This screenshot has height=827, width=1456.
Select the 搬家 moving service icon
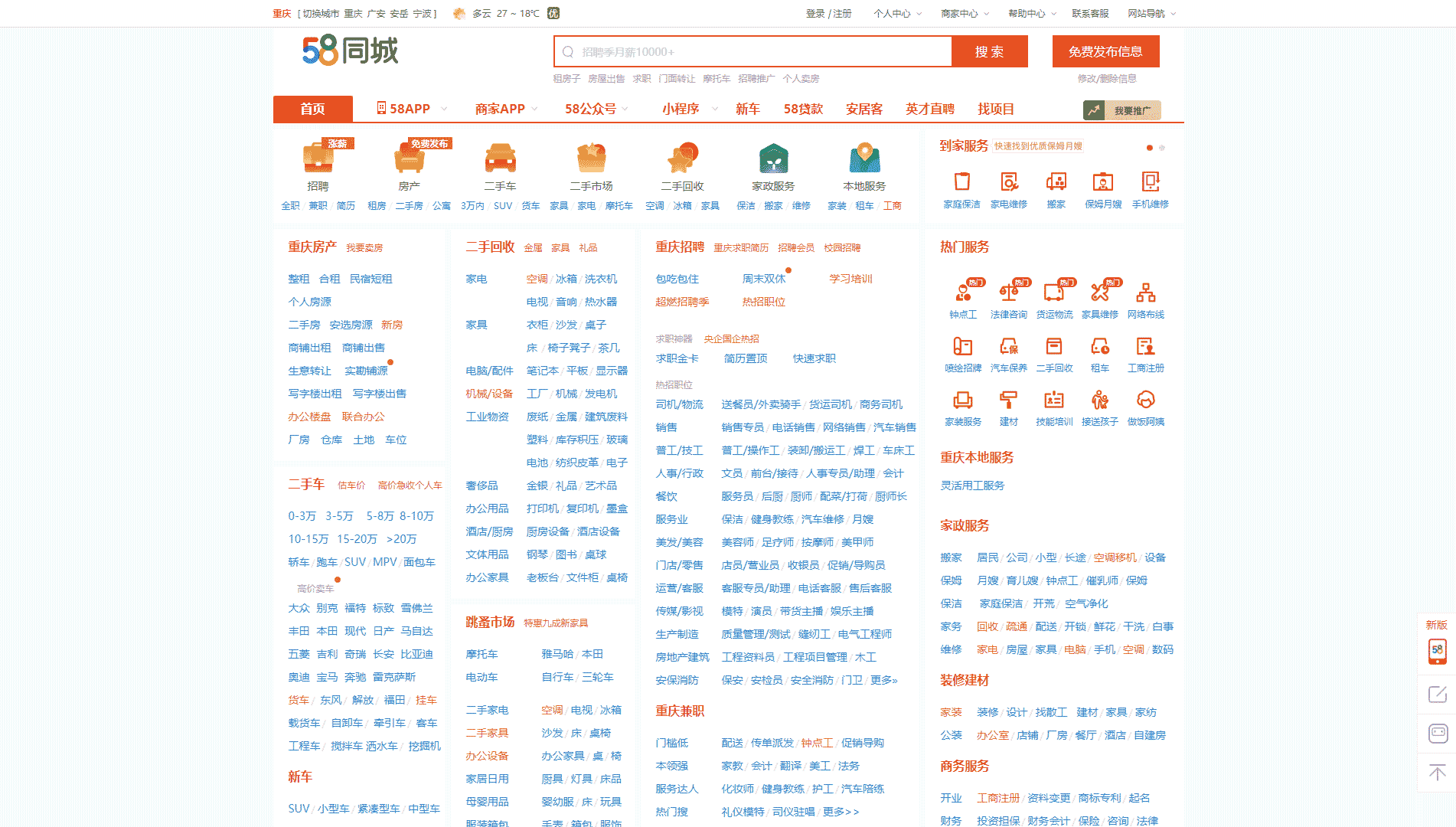[1056, 181]
